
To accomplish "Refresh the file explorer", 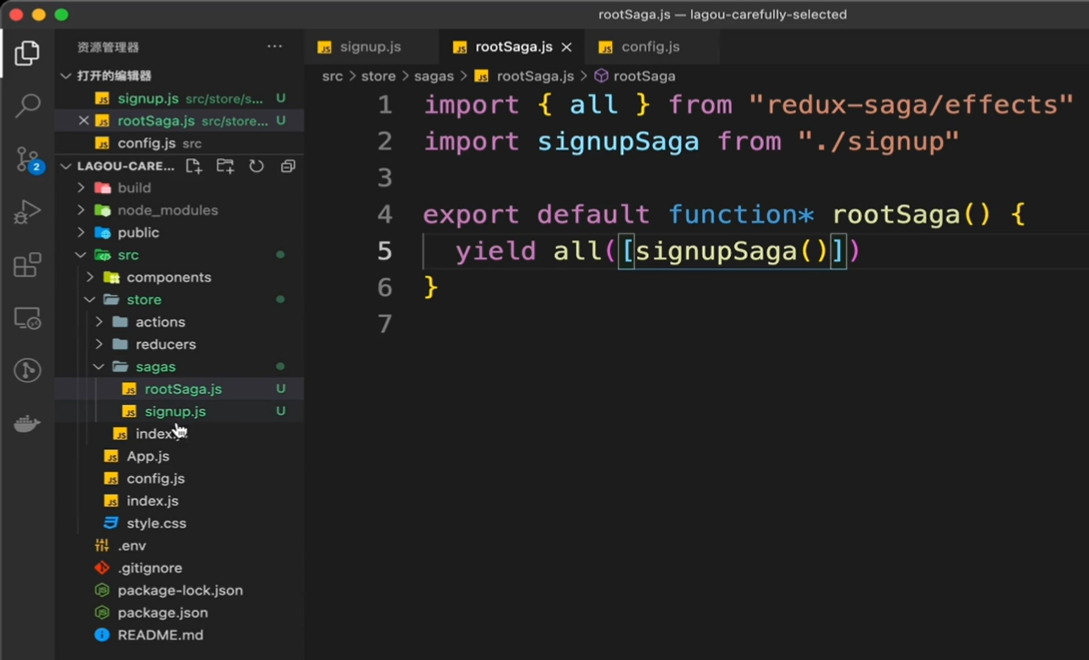I will pyautogui.click(x=256, y=166).
